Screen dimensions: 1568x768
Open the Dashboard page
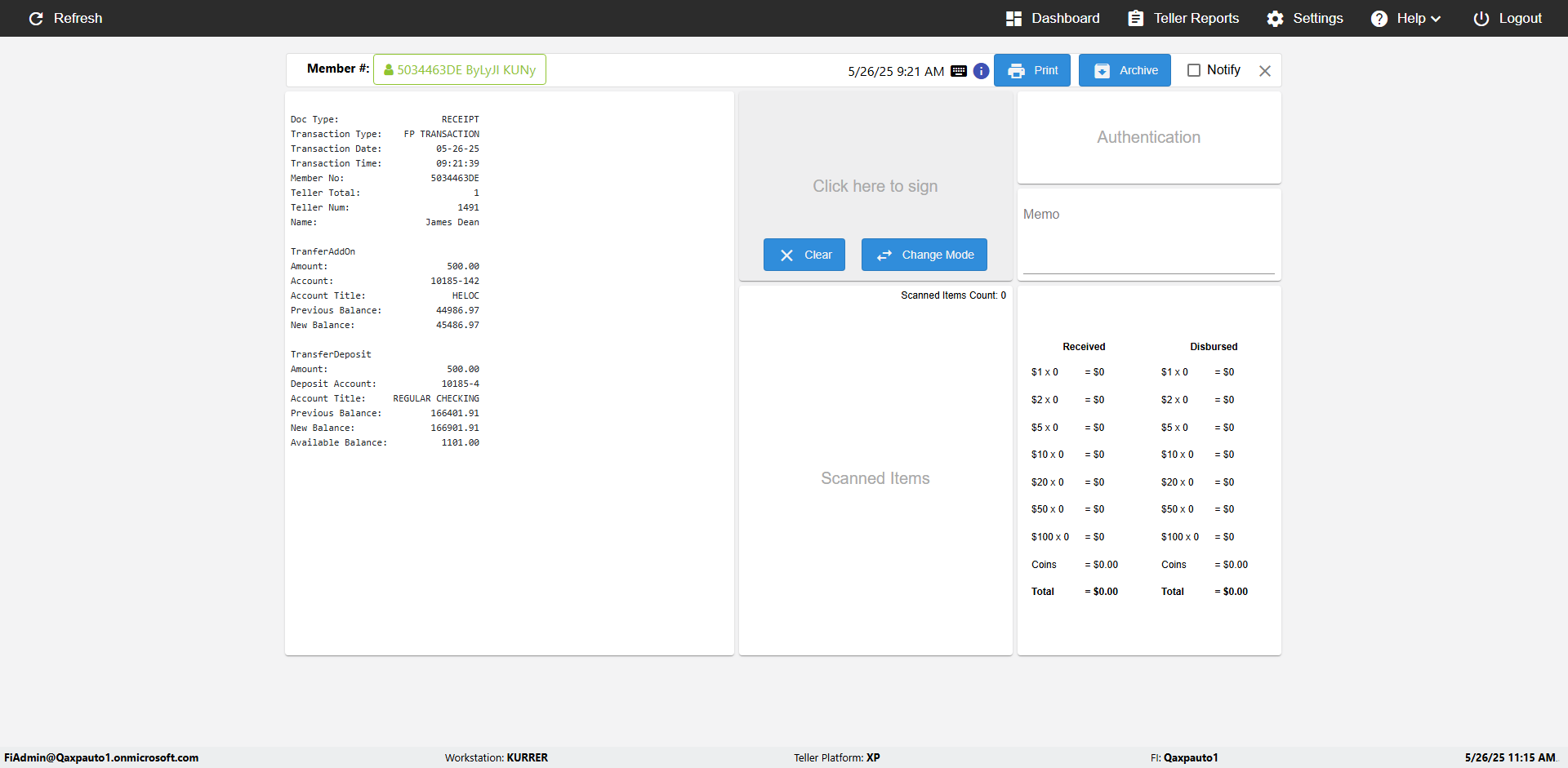point(1053,18)
